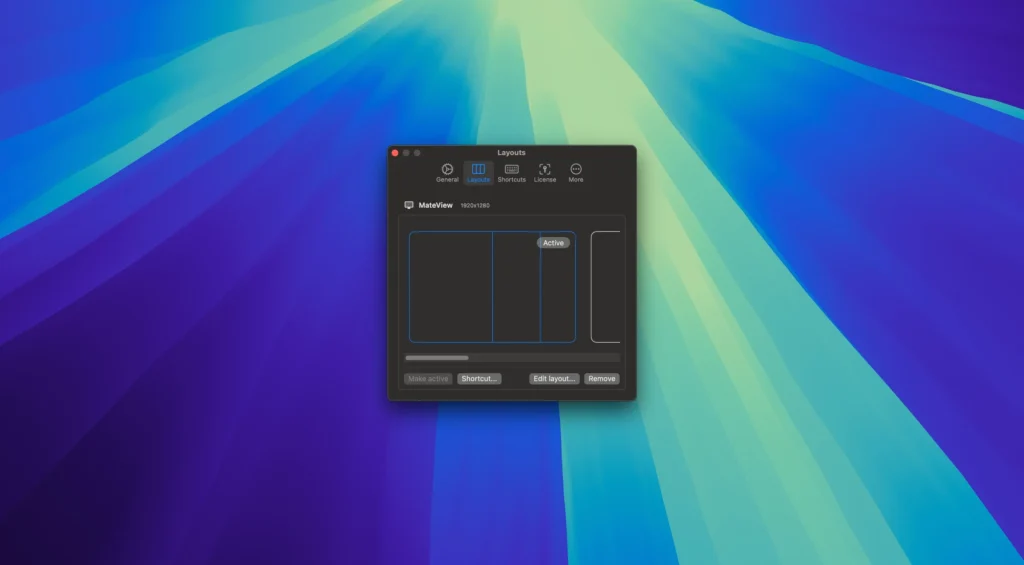Click the horizontal scrollbar thumb under layouts
Screen dimensions: 1024x565
437,358
